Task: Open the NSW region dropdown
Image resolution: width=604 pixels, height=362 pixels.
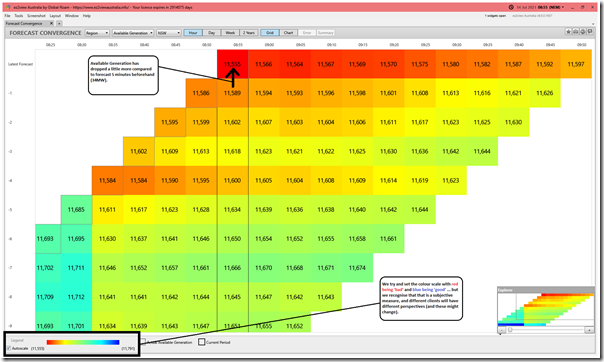Action: [169, 33]
